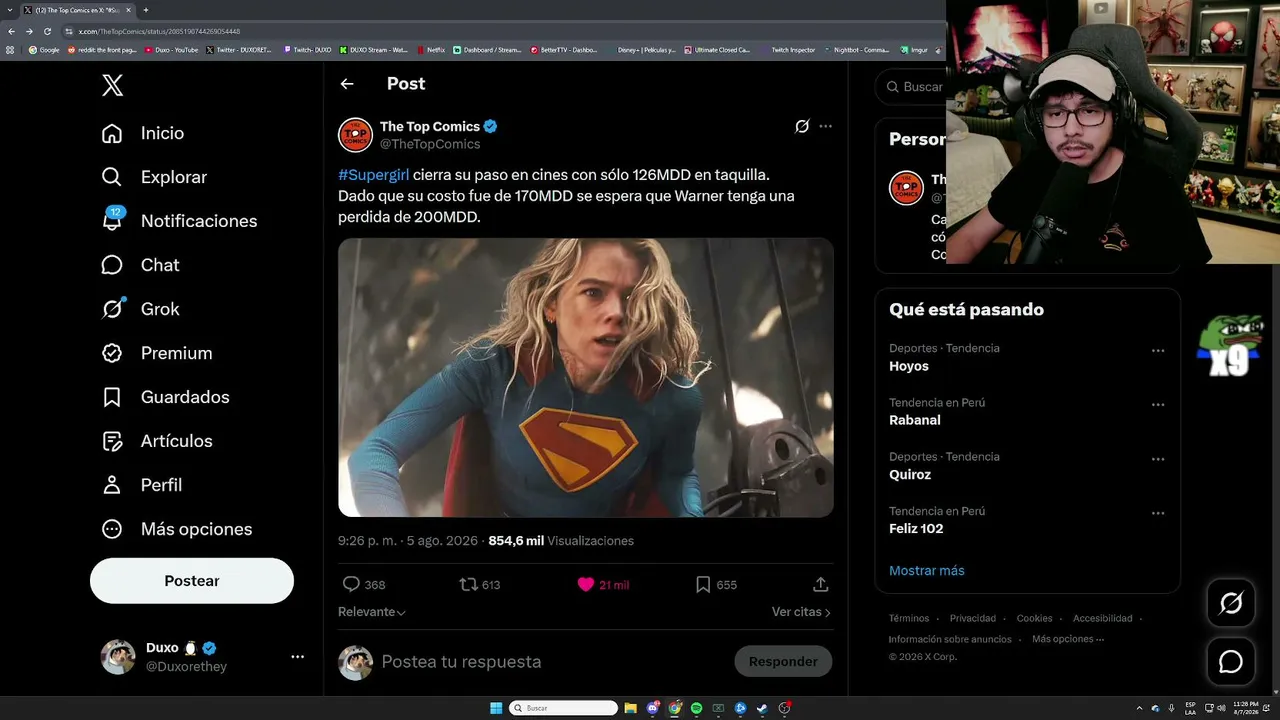Open the Nightbot bookmark

pyautogui.click(x=857, y=50)
